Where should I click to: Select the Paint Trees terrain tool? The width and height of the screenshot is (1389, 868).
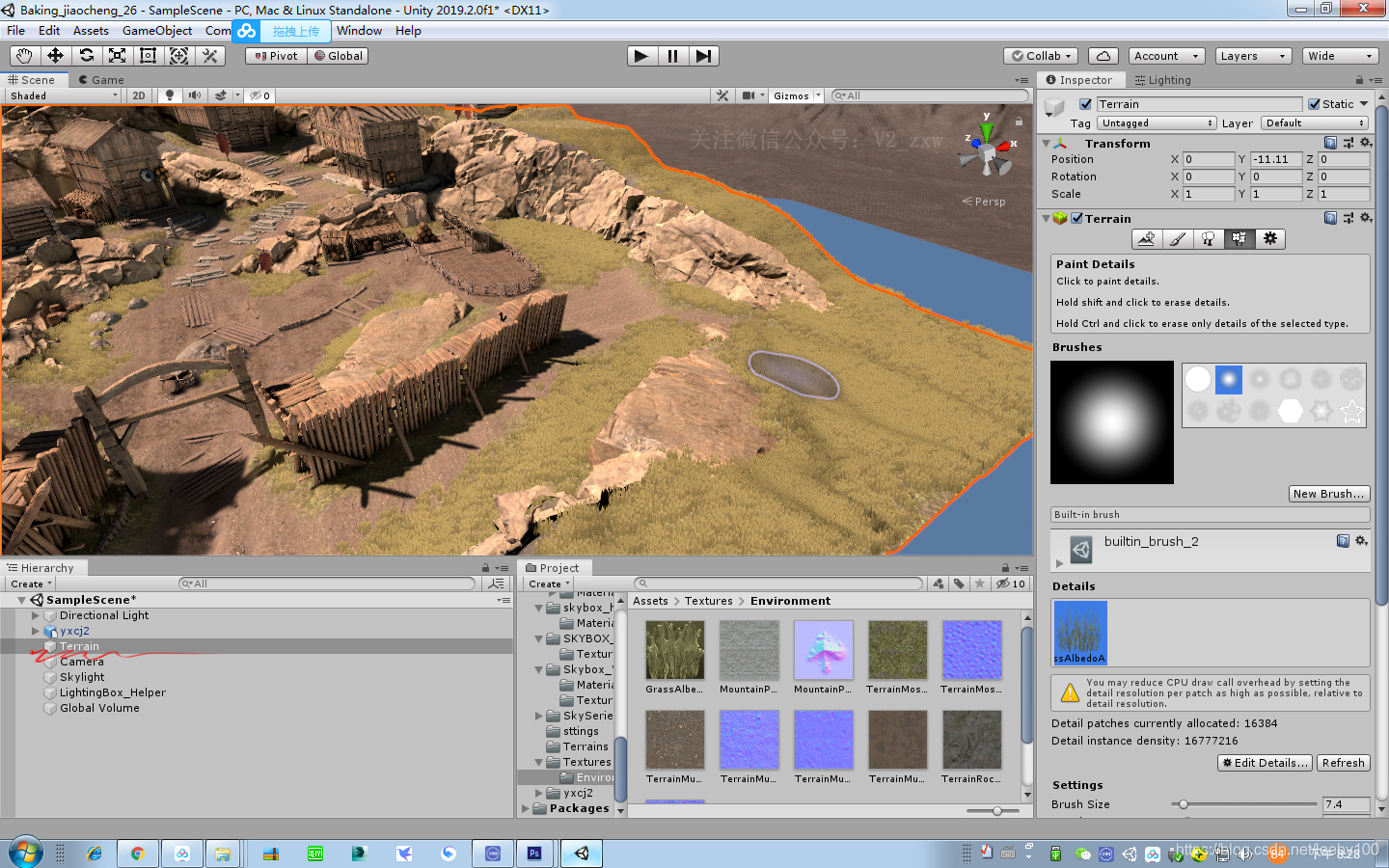coord(1208,238)
